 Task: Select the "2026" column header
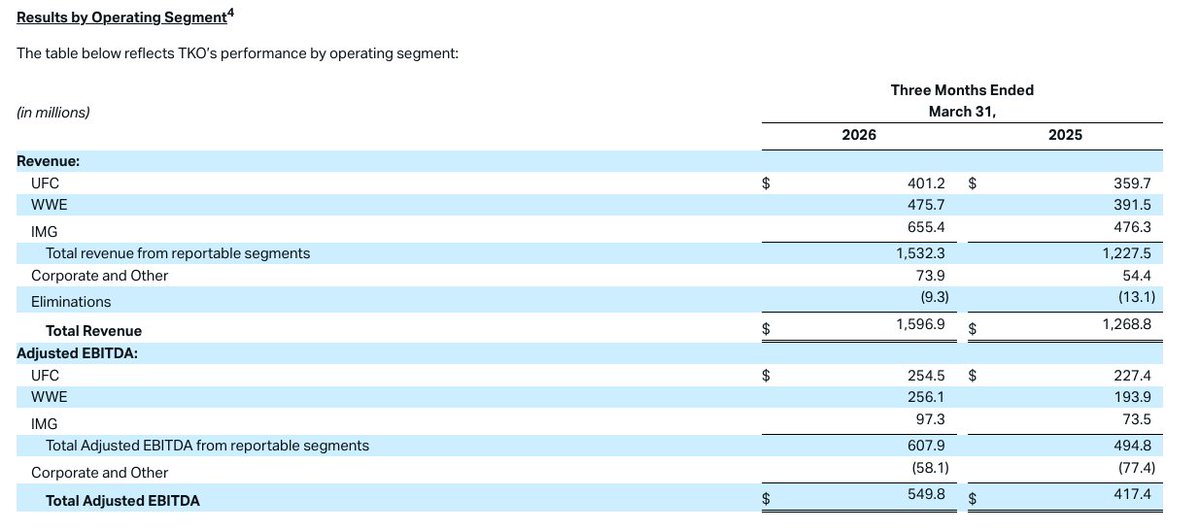(859, 135)
